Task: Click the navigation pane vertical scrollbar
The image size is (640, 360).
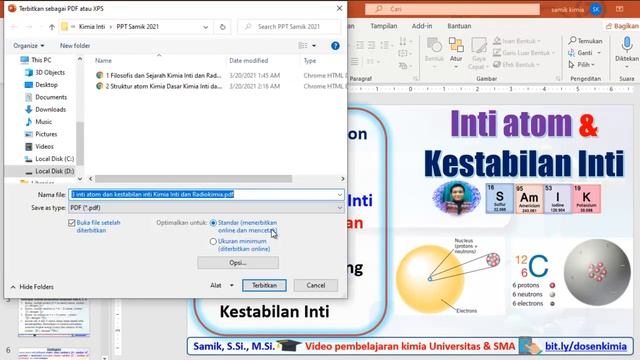Action: tap(80, 143)
